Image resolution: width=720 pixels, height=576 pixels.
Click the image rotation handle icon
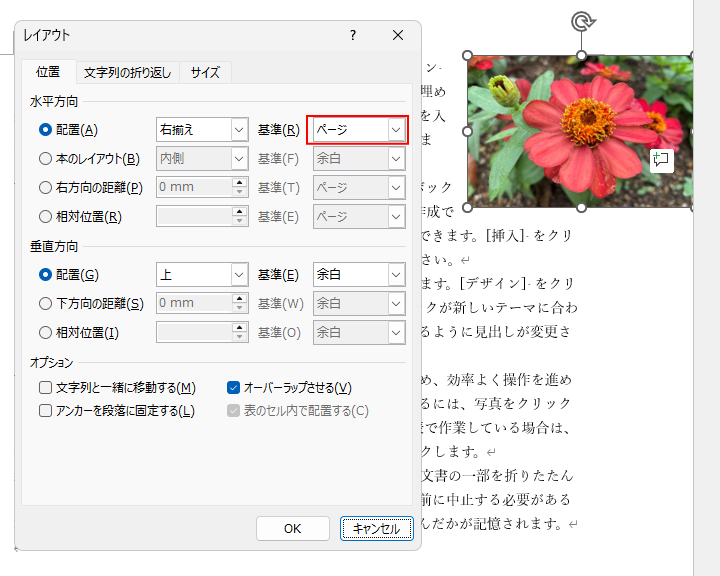pos(583,22)
